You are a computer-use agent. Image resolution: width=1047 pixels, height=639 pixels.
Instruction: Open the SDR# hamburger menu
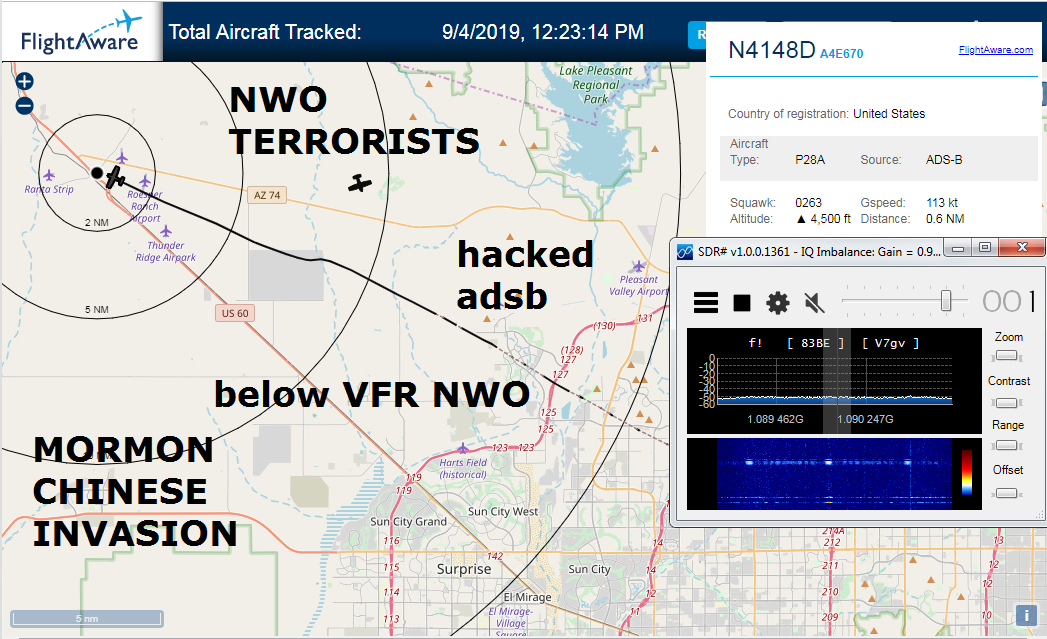point(706,302)
